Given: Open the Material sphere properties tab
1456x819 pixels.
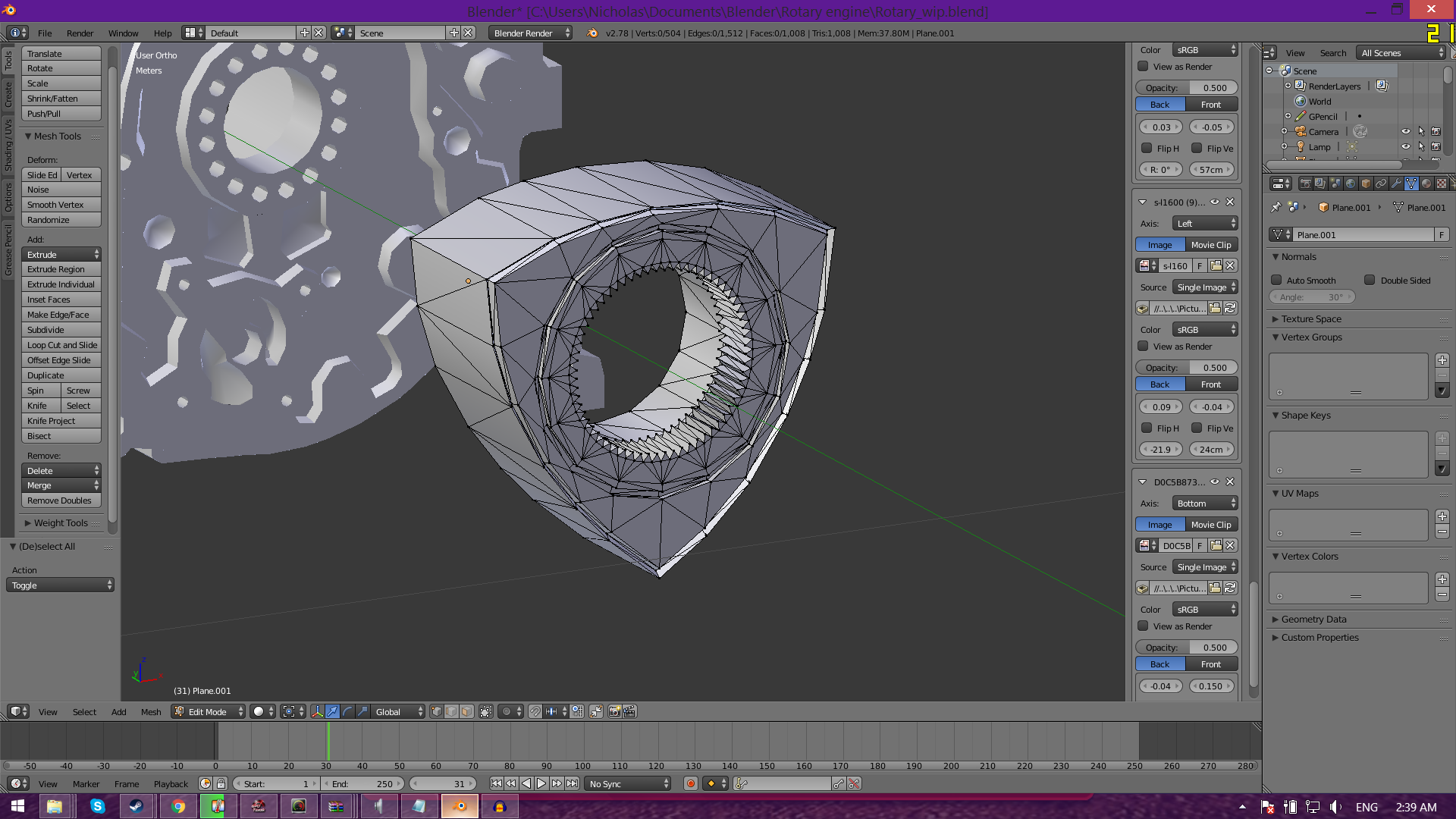Looking at the screenshot, I should coord(1426,184).
